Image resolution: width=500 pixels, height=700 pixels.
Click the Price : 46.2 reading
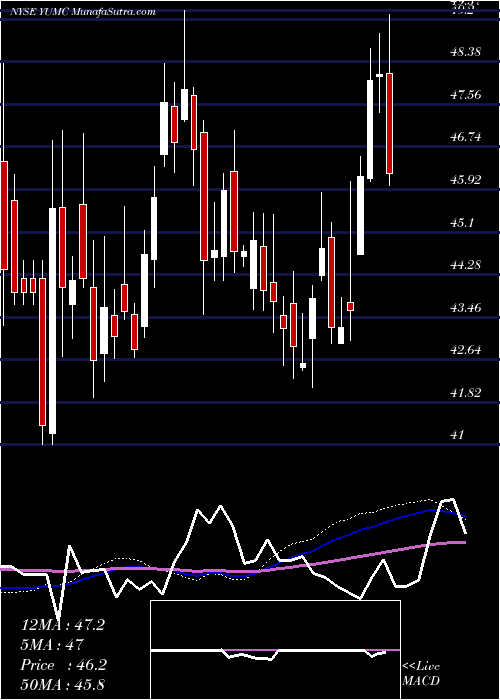63,665
